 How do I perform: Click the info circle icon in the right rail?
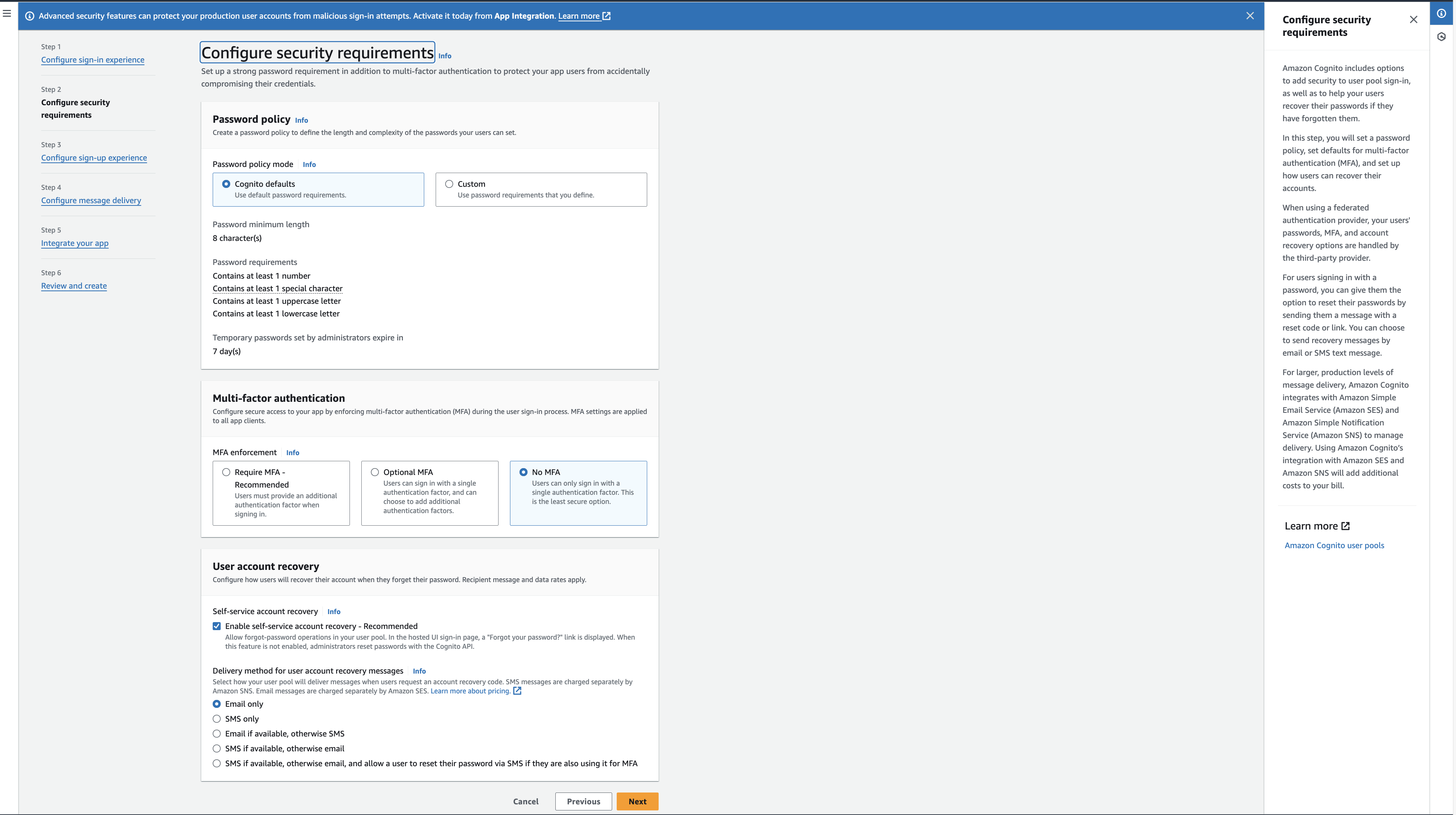(1441, 14)
